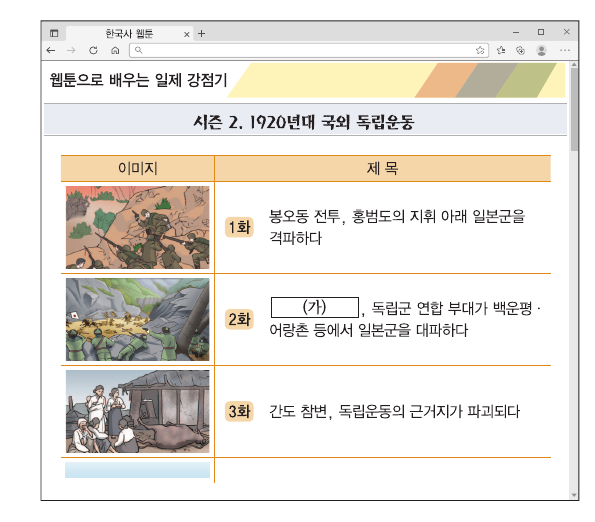The height and width of the screenshot is (522, 595).
Task: Click the 이미지 column header
Action: click(137, 168)
